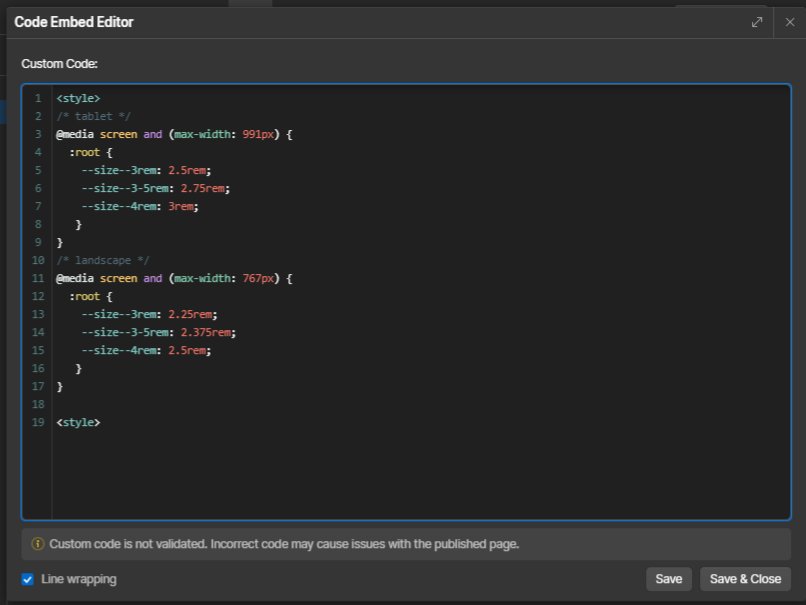806x605 pixels.
Task: Click the empty editor area below the code
Action: click(x=420, y=475)
